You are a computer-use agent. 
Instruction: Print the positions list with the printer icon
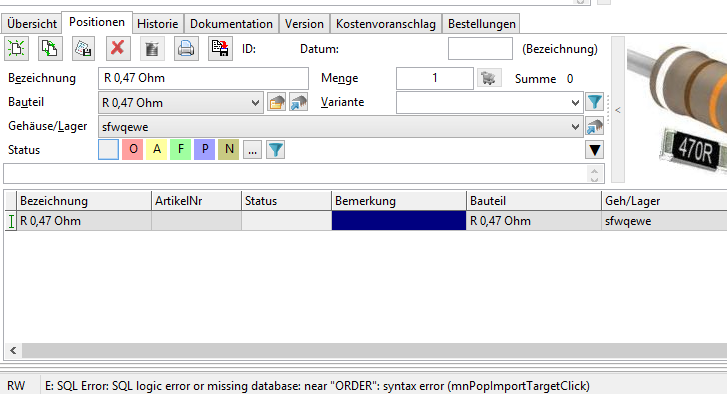click(x=186, y=49)
